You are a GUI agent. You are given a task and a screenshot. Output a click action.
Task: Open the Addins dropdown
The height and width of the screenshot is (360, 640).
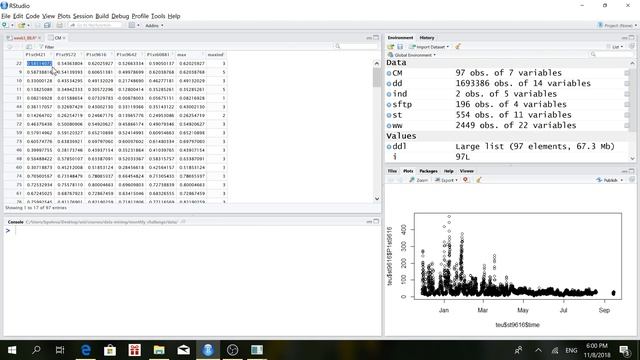[154, 25]
